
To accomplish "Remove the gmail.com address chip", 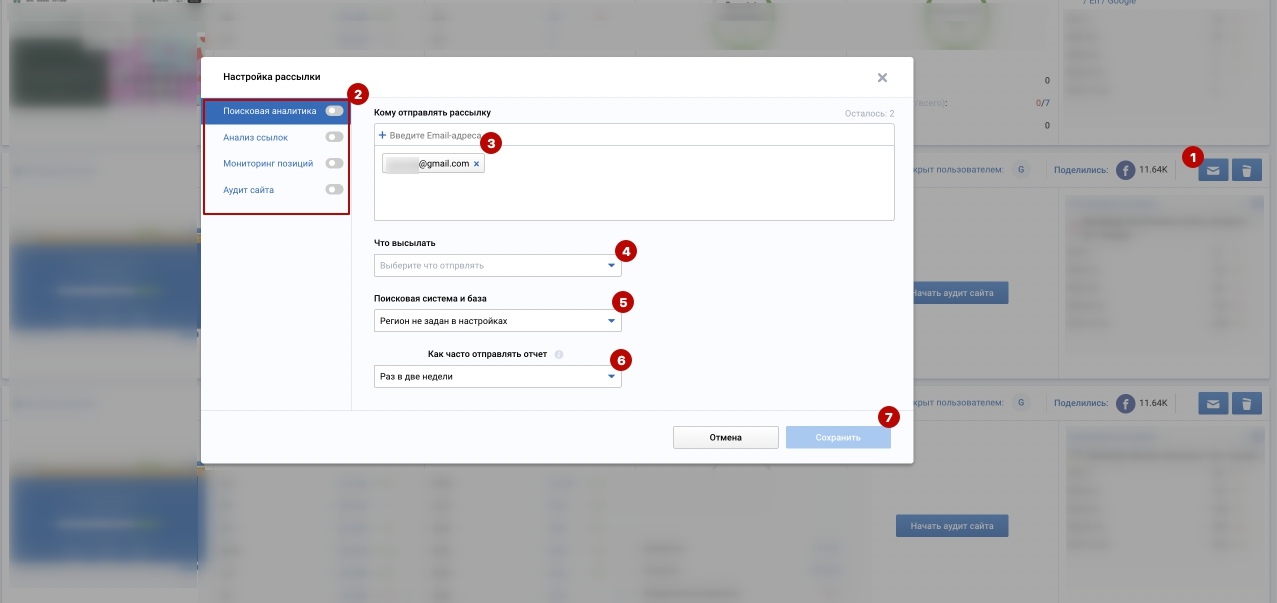I will coord(476,164).
